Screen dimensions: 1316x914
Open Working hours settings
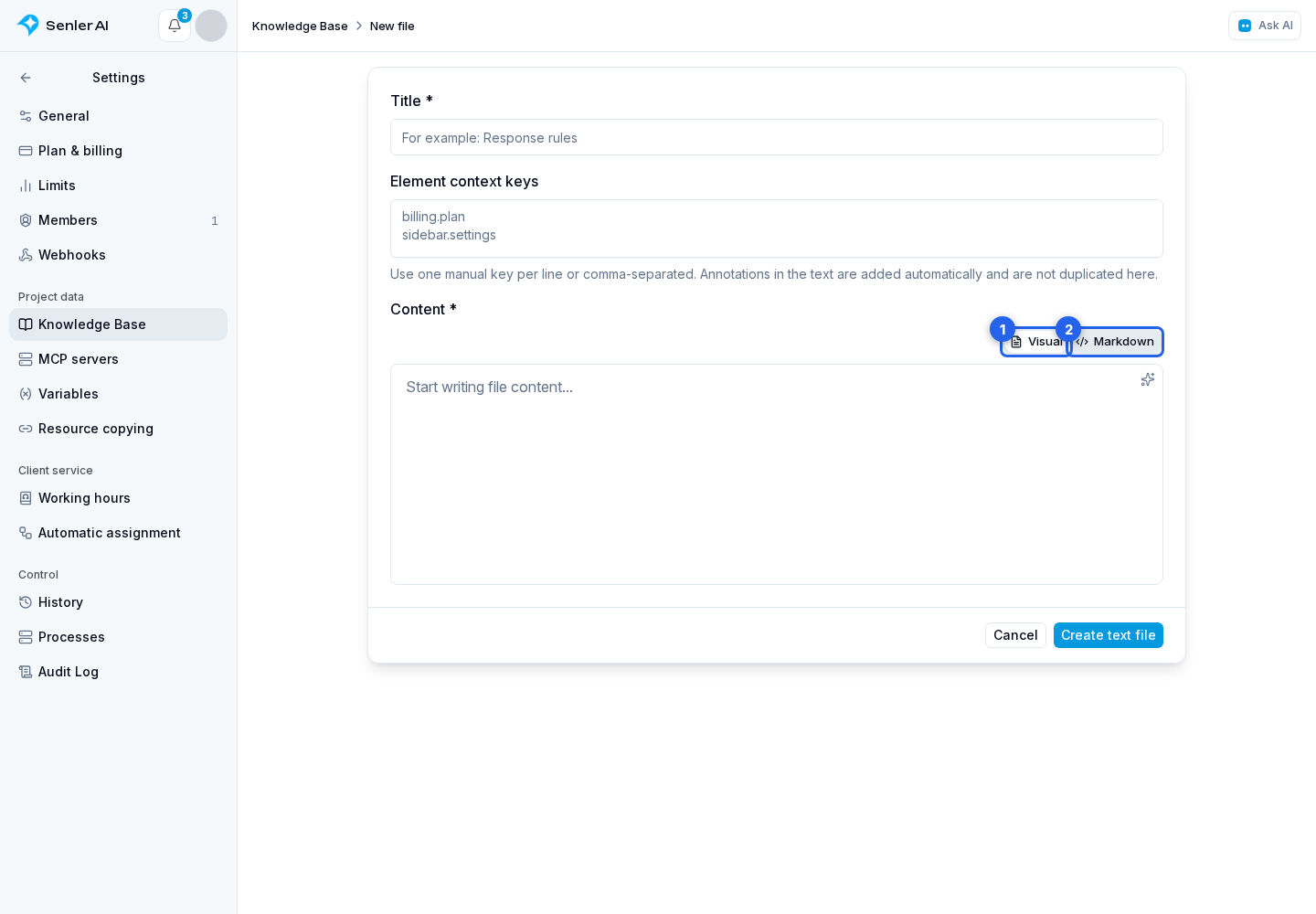click(x=119, y=498)
